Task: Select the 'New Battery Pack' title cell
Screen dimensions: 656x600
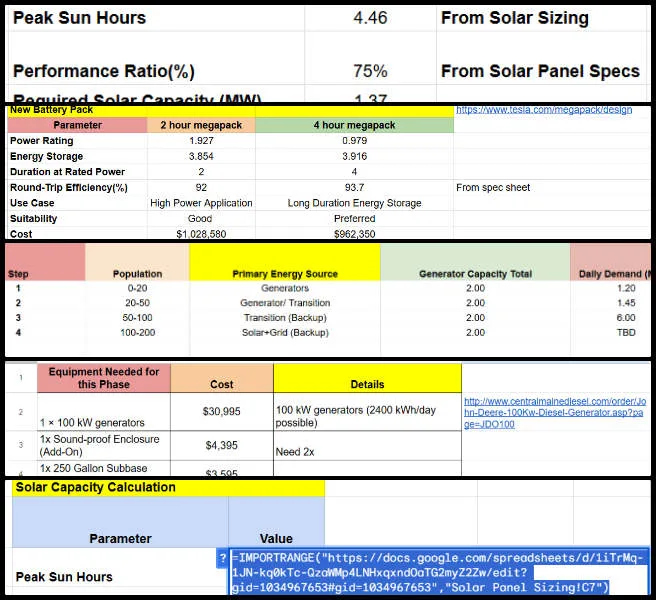Action: (x=77, y=110)
